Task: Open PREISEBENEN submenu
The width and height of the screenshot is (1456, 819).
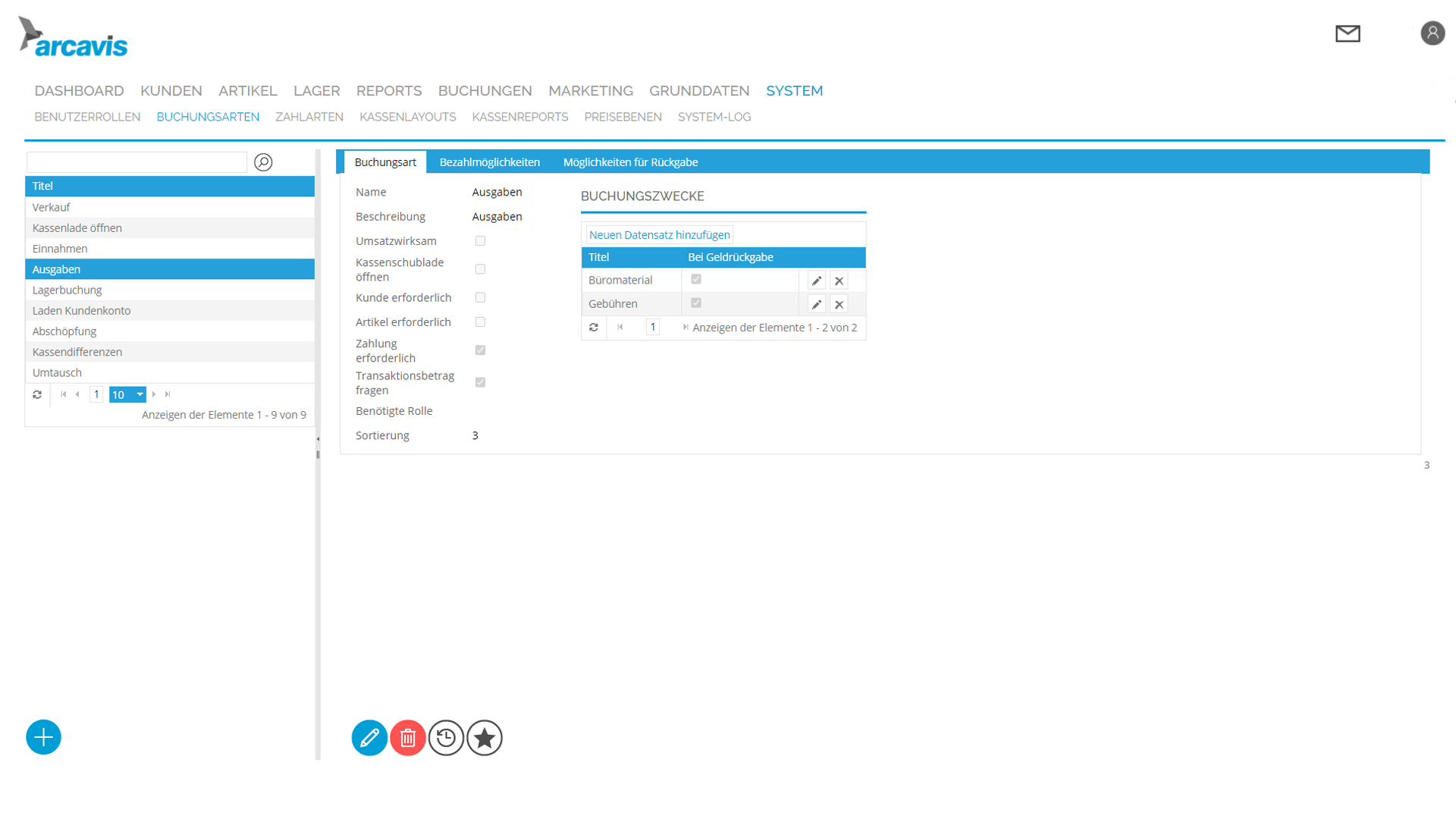Action: [623, 117]
